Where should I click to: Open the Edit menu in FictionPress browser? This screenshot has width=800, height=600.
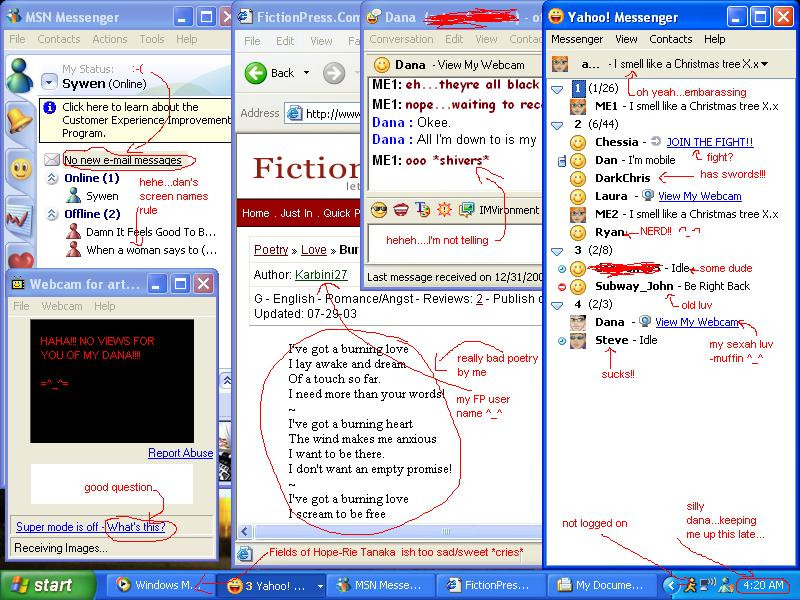(285, 41)
